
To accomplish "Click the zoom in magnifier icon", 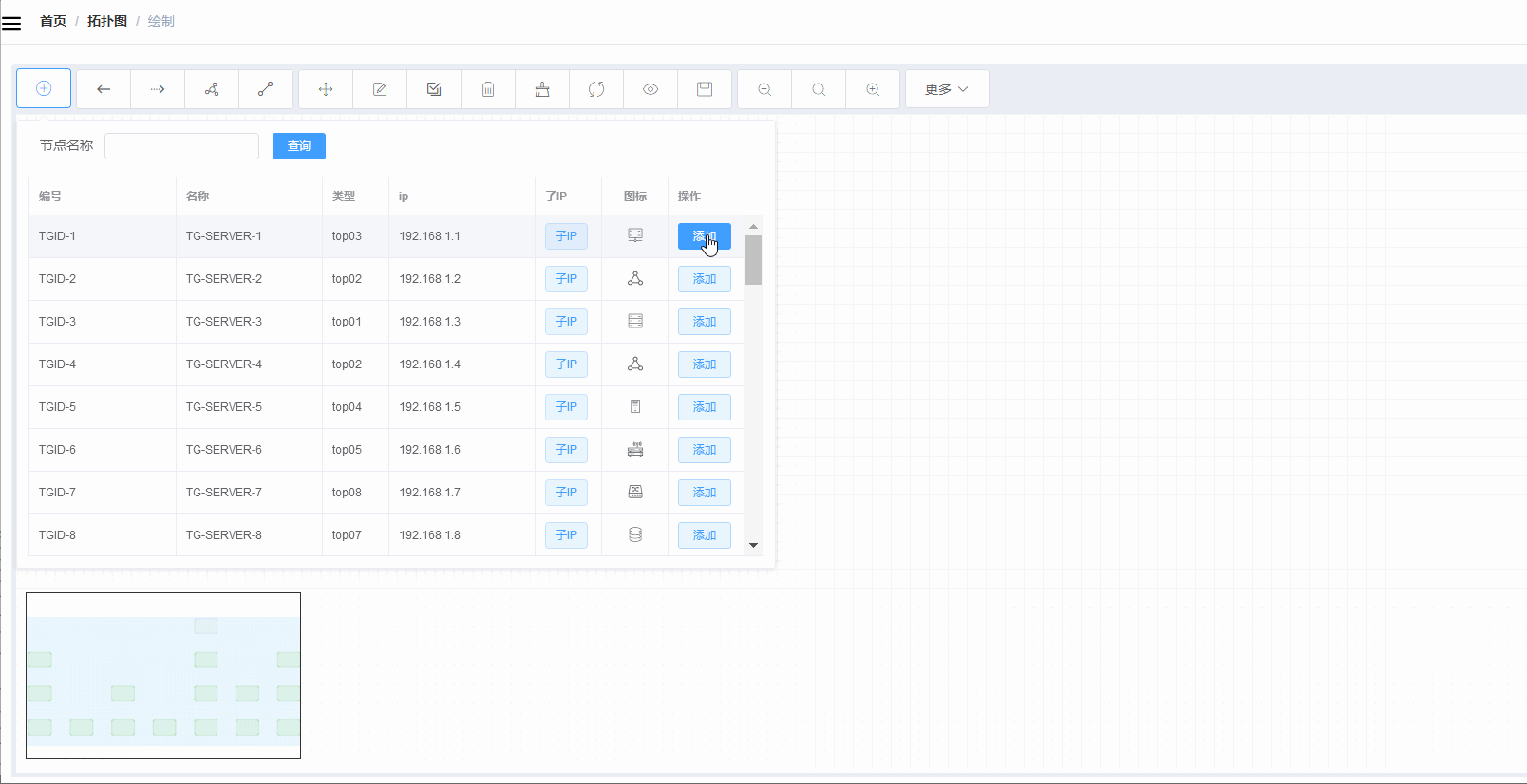I will [x=873, y=89].
